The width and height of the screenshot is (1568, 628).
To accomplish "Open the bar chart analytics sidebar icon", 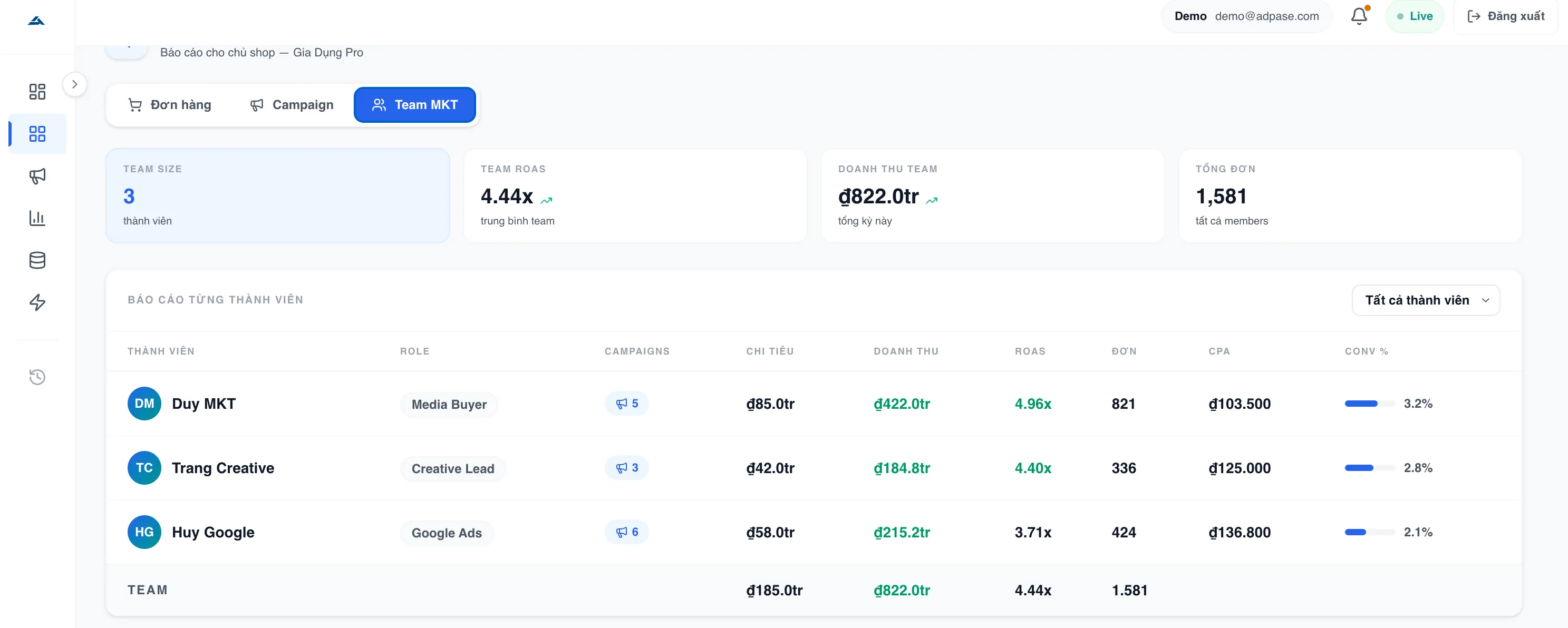I will click(x=37, y=218).
